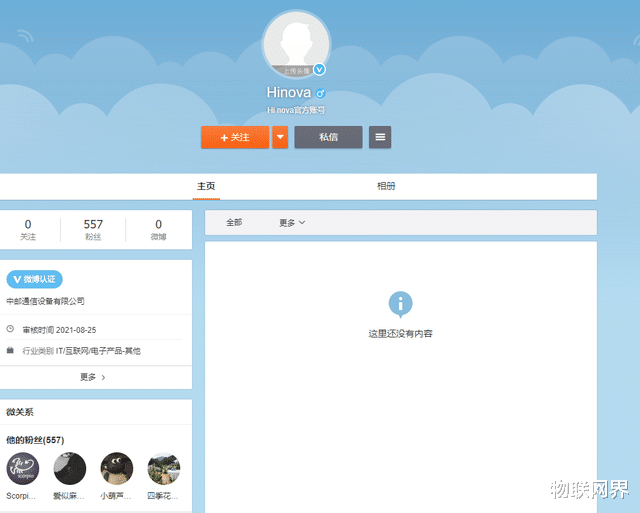Open the 0 微博 posts count
640x513 pixels.
click(x=158, y=229)
